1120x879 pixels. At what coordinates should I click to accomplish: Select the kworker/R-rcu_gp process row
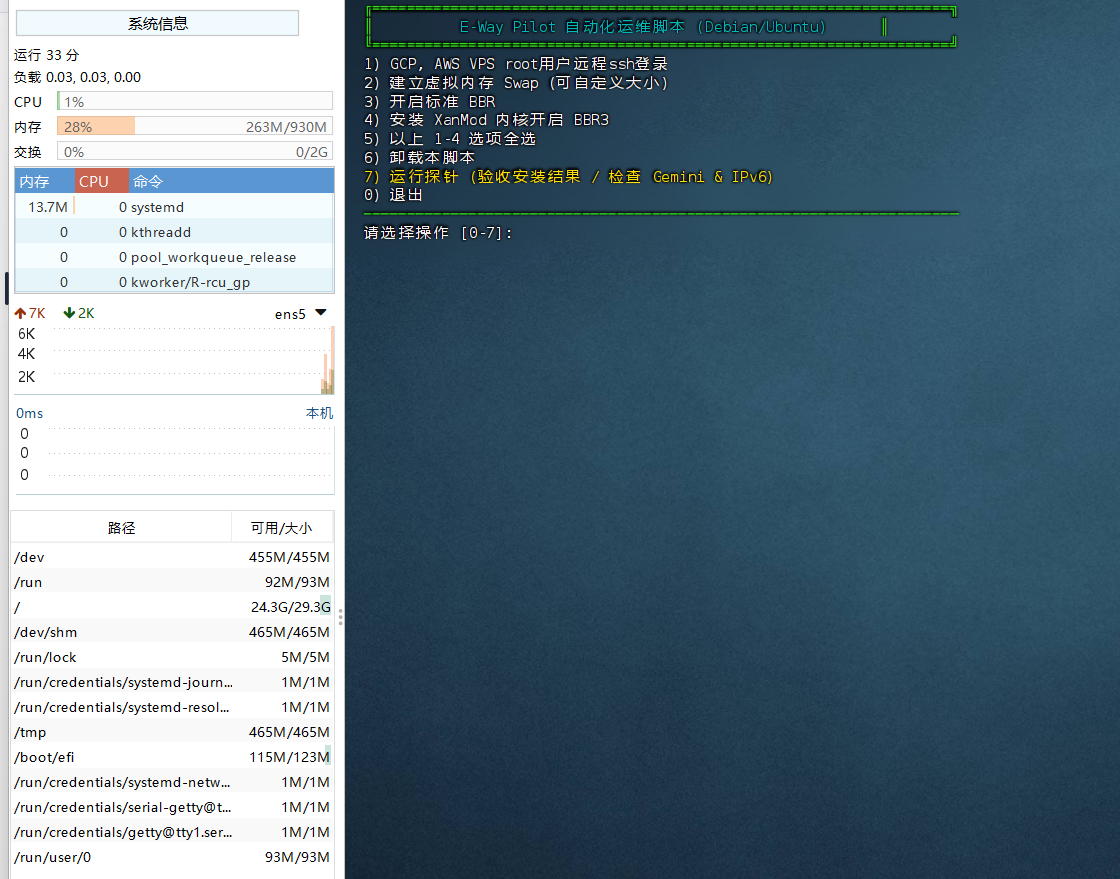click(174, 282)
